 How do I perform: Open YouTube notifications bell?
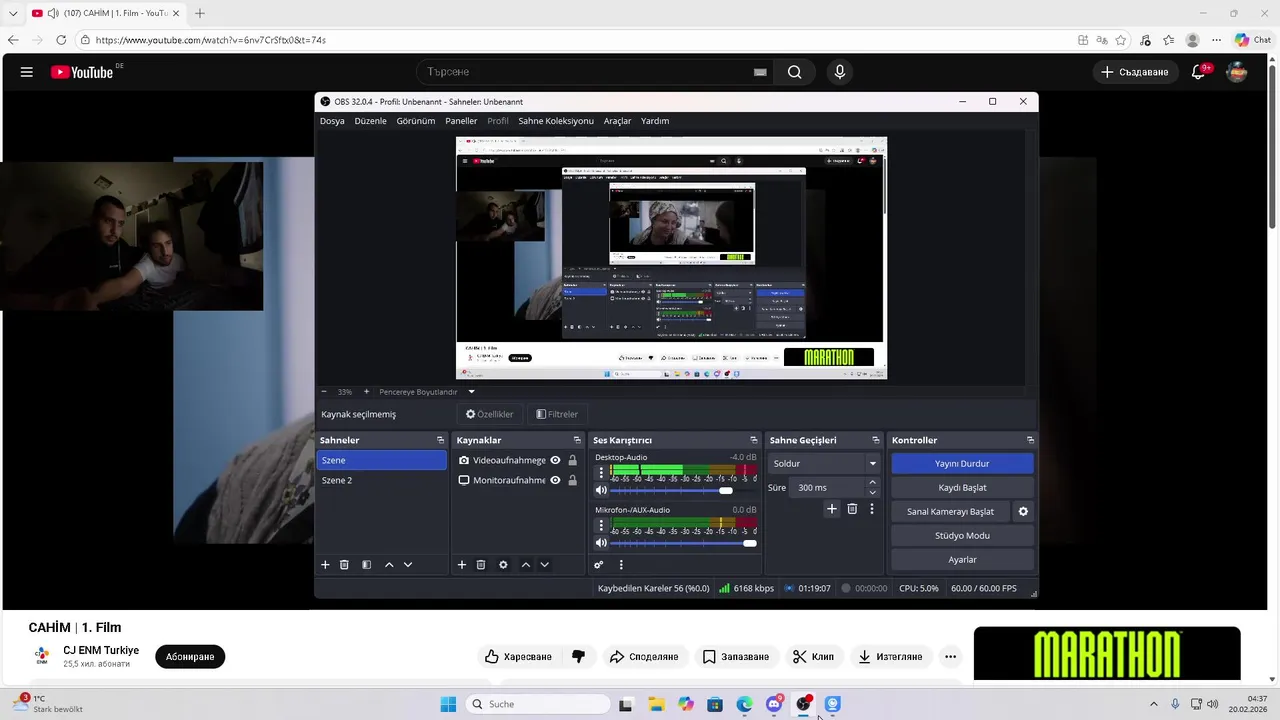[1199, 72]
